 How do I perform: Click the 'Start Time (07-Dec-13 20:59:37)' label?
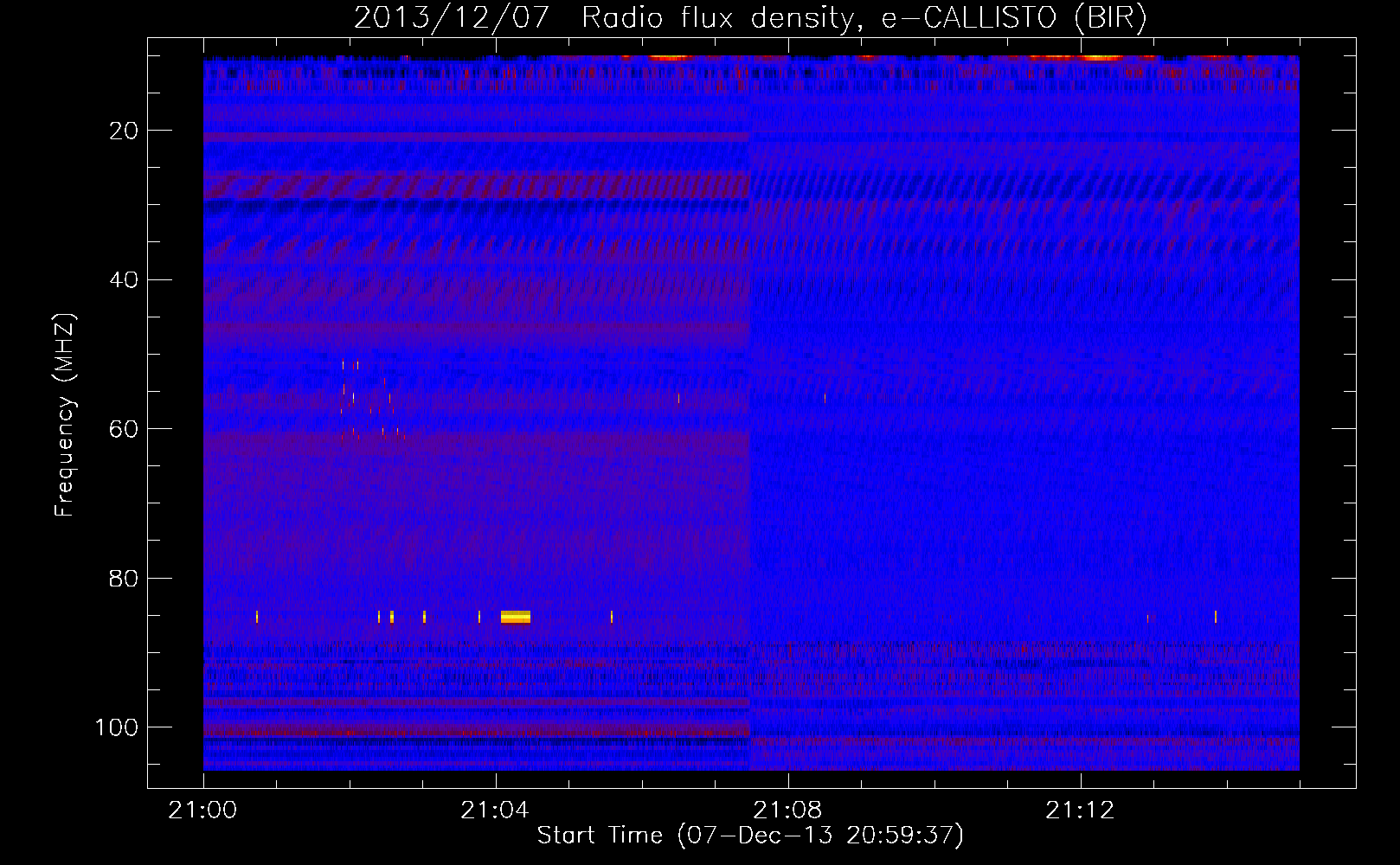click(750, 836)
